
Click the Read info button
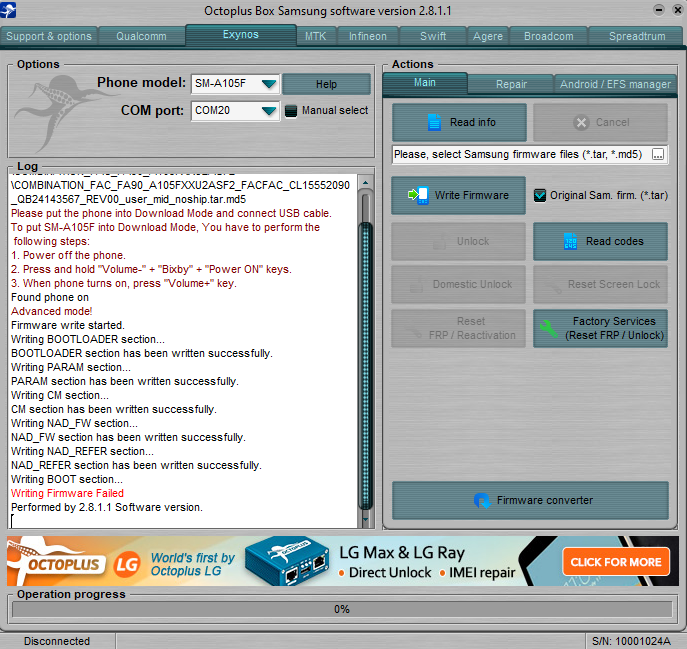click(459, 122)
